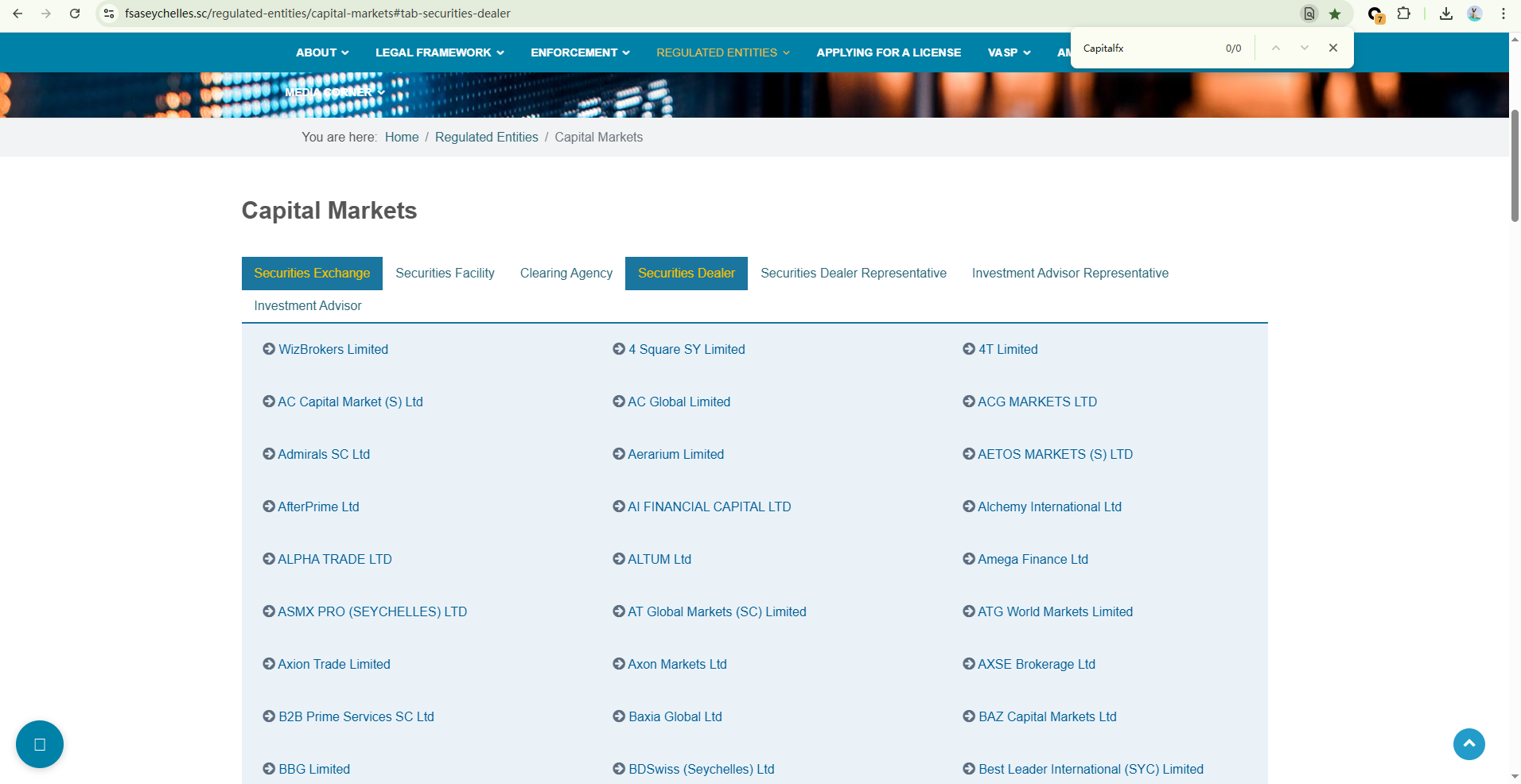Click the page vertical scrollbar thumb
Image resolution: width=1521 pixels, height=784 pixels.
1515,166
